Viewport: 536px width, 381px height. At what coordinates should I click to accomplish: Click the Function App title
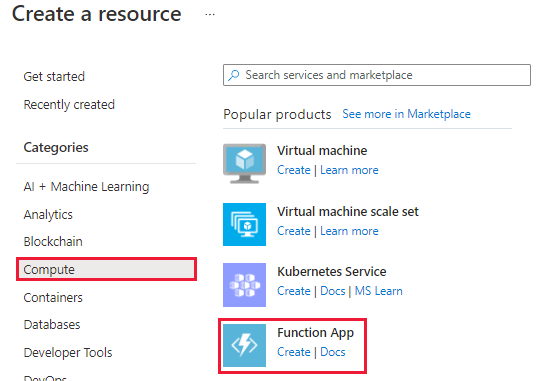pyautogui.click(x=316, y=333)
